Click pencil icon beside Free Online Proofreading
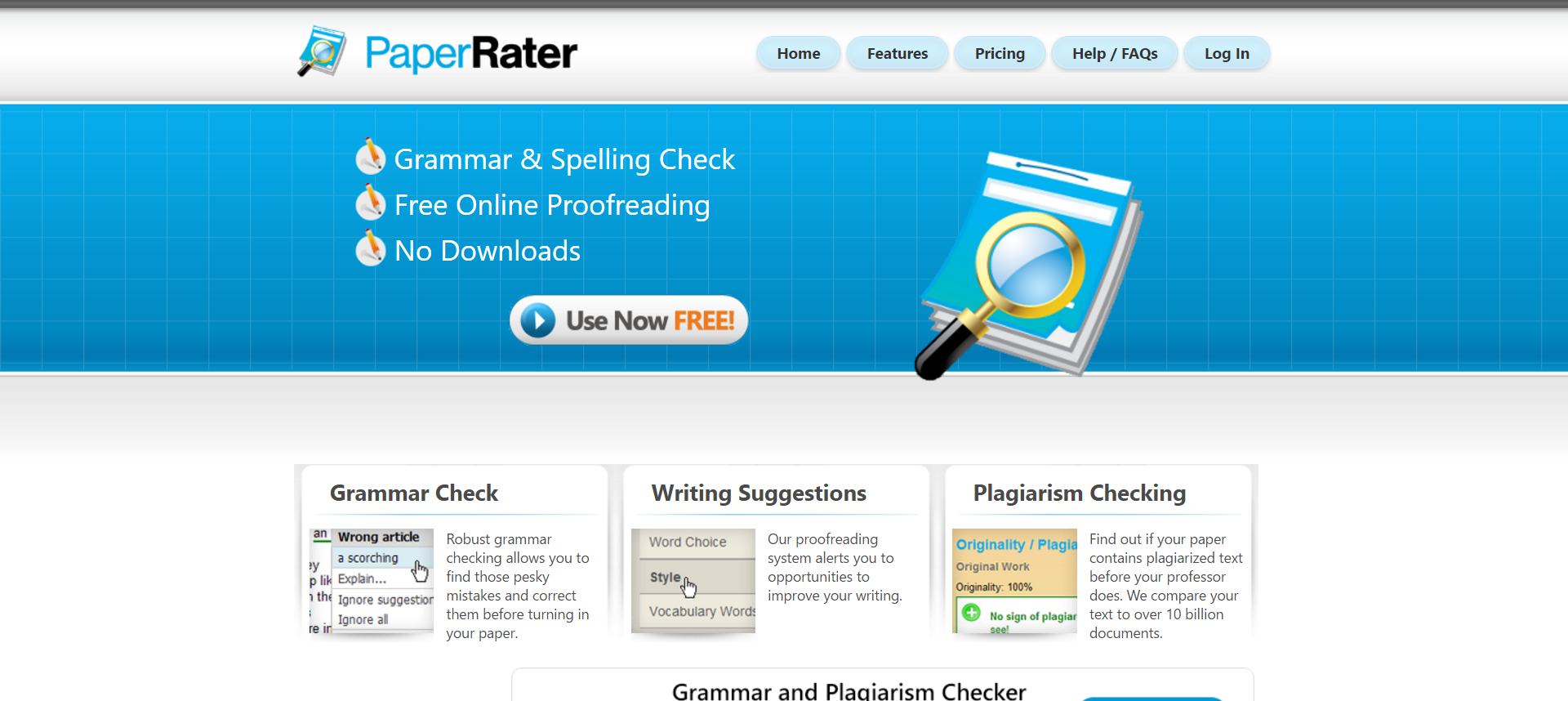 click(371, 202)
